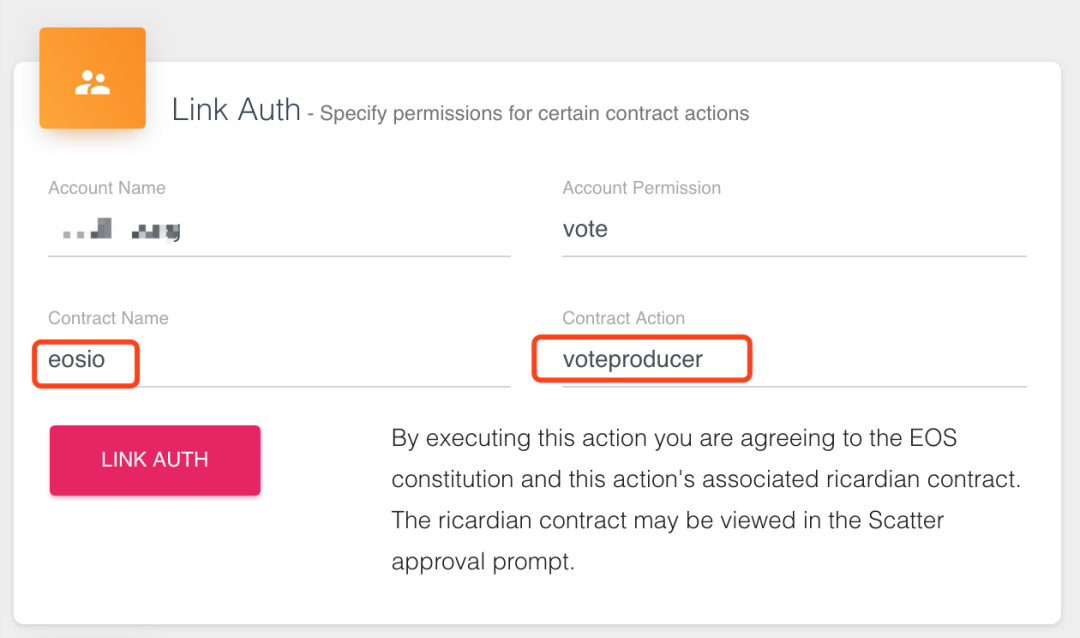Image resolution: width=1080 pixels, height=638 pixels.
Task: Click the 'approval prompt.' text at the disclaimer's end
Action: click(483, 561)
